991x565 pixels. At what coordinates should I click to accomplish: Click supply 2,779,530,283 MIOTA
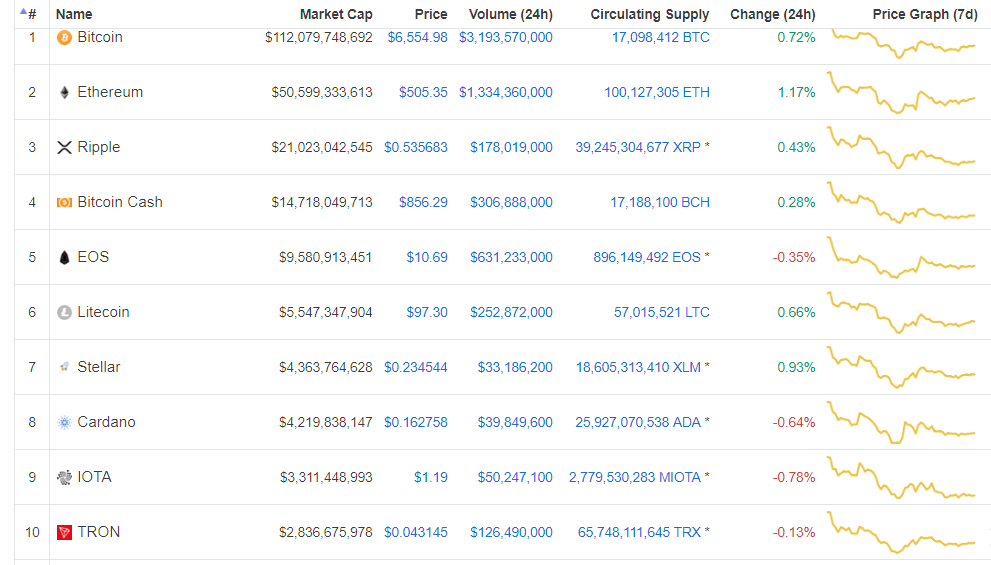(x=635, y=478)
